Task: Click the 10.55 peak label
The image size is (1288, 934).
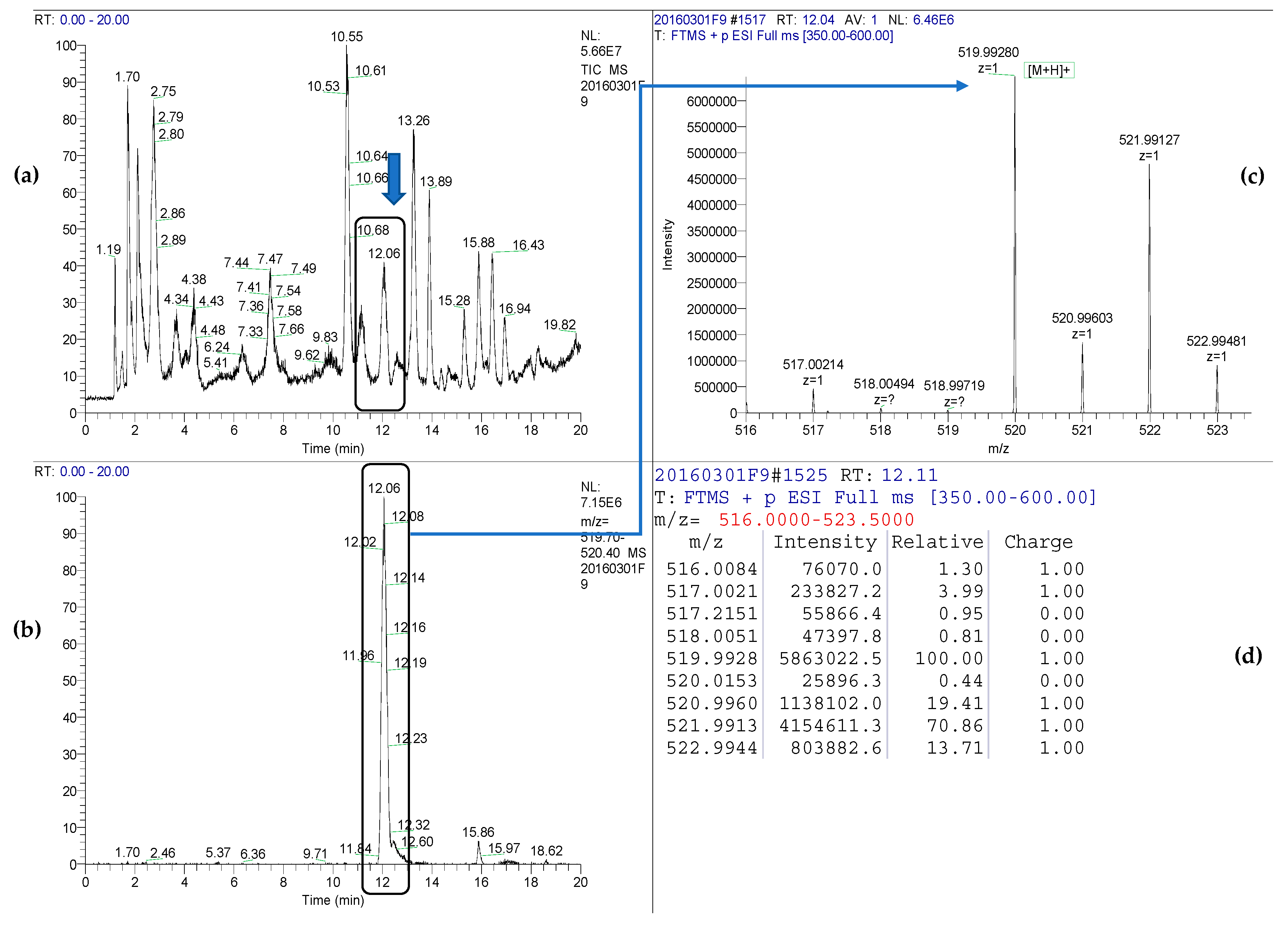Action: click(x=346, y=37)
